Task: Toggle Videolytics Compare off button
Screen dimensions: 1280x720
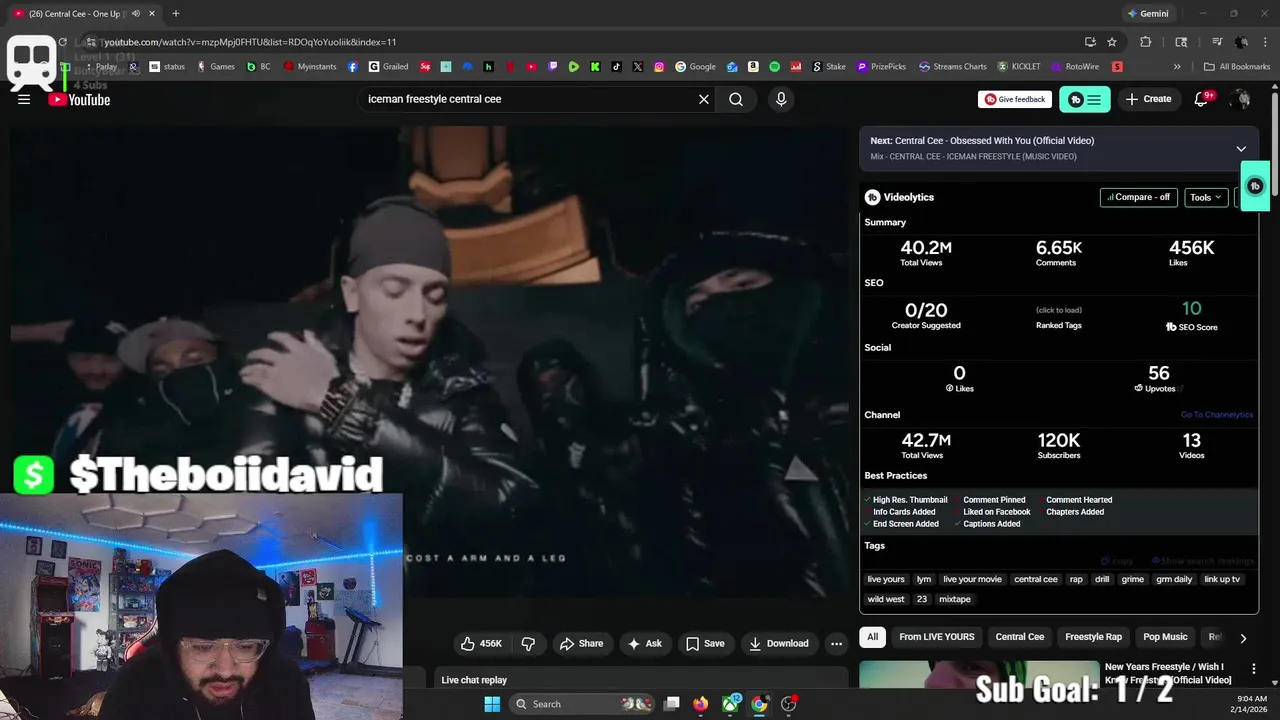Action: pos(1138,197)
